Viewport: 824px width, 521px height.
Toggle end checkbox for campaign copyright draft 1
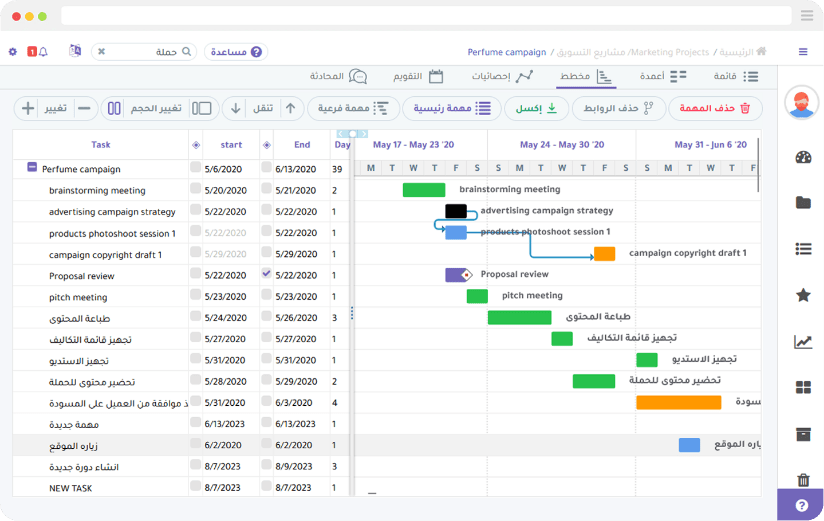[x=266, y=252]
